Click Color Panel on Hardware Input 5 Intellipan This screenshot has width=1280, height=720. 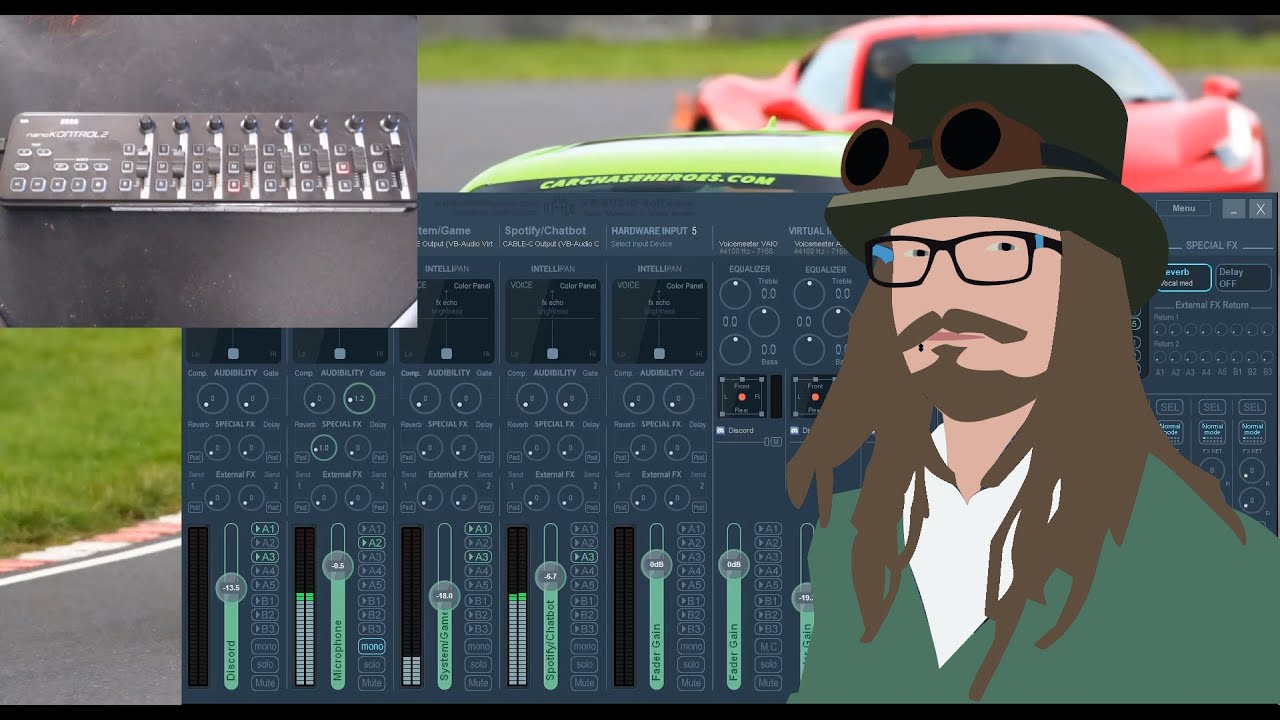tap(685, 286)
